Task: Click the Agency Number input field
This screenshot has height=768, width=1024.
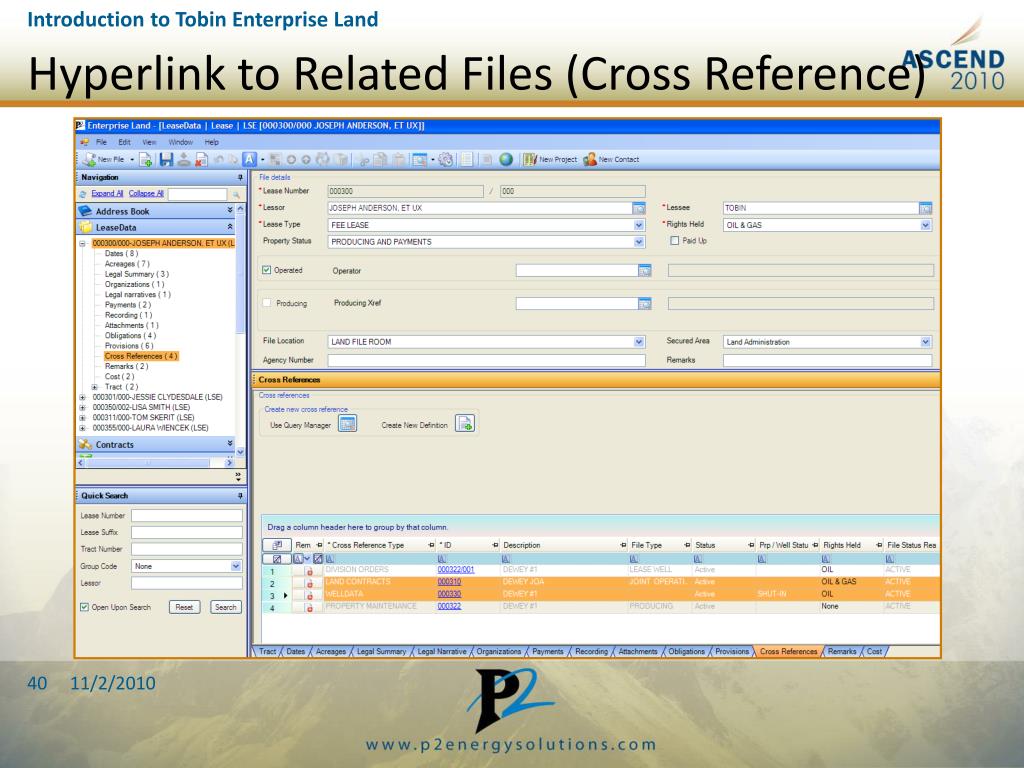Action: [x=487, y=360]
